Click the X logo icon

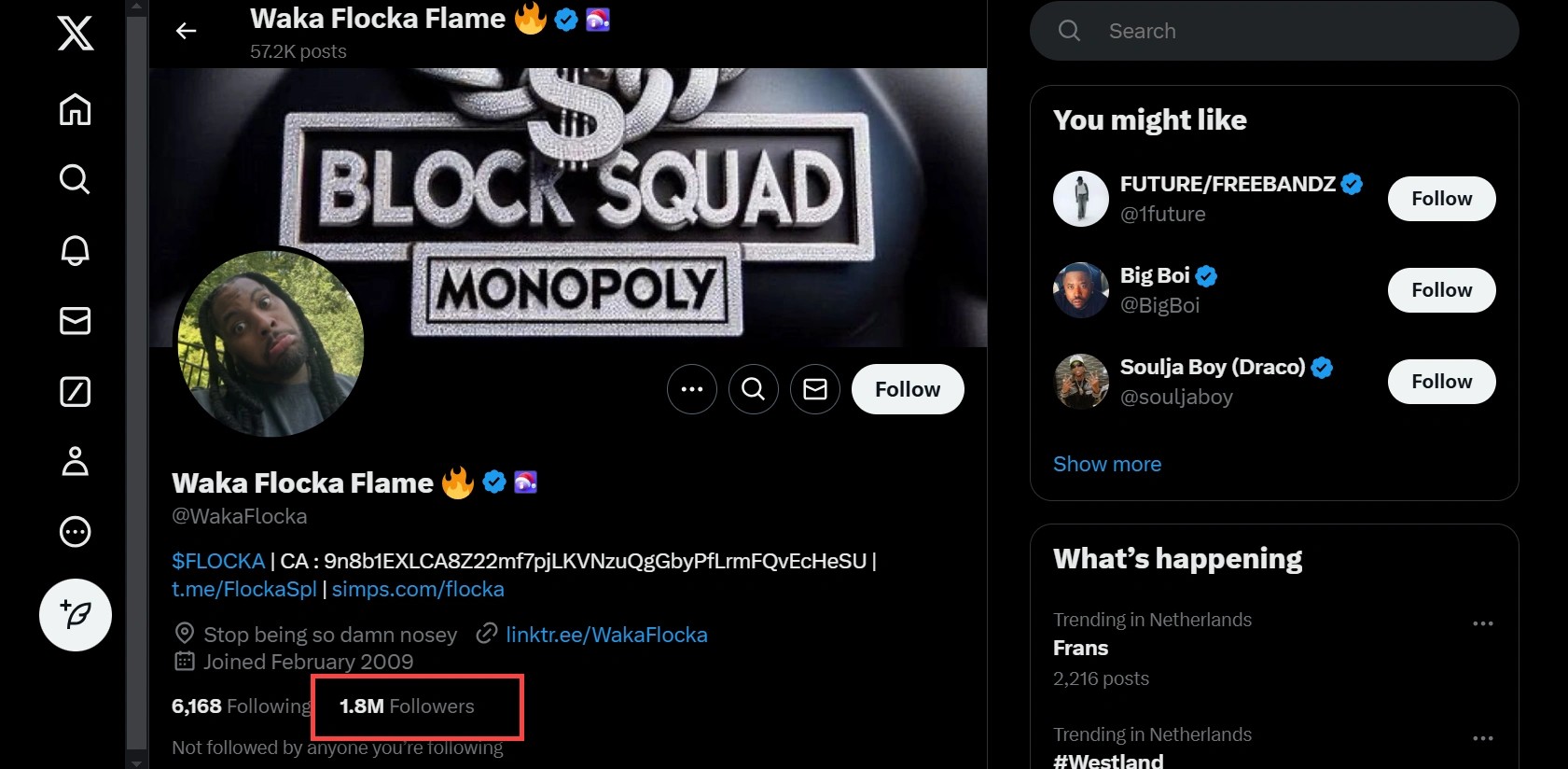pos(76,34)
